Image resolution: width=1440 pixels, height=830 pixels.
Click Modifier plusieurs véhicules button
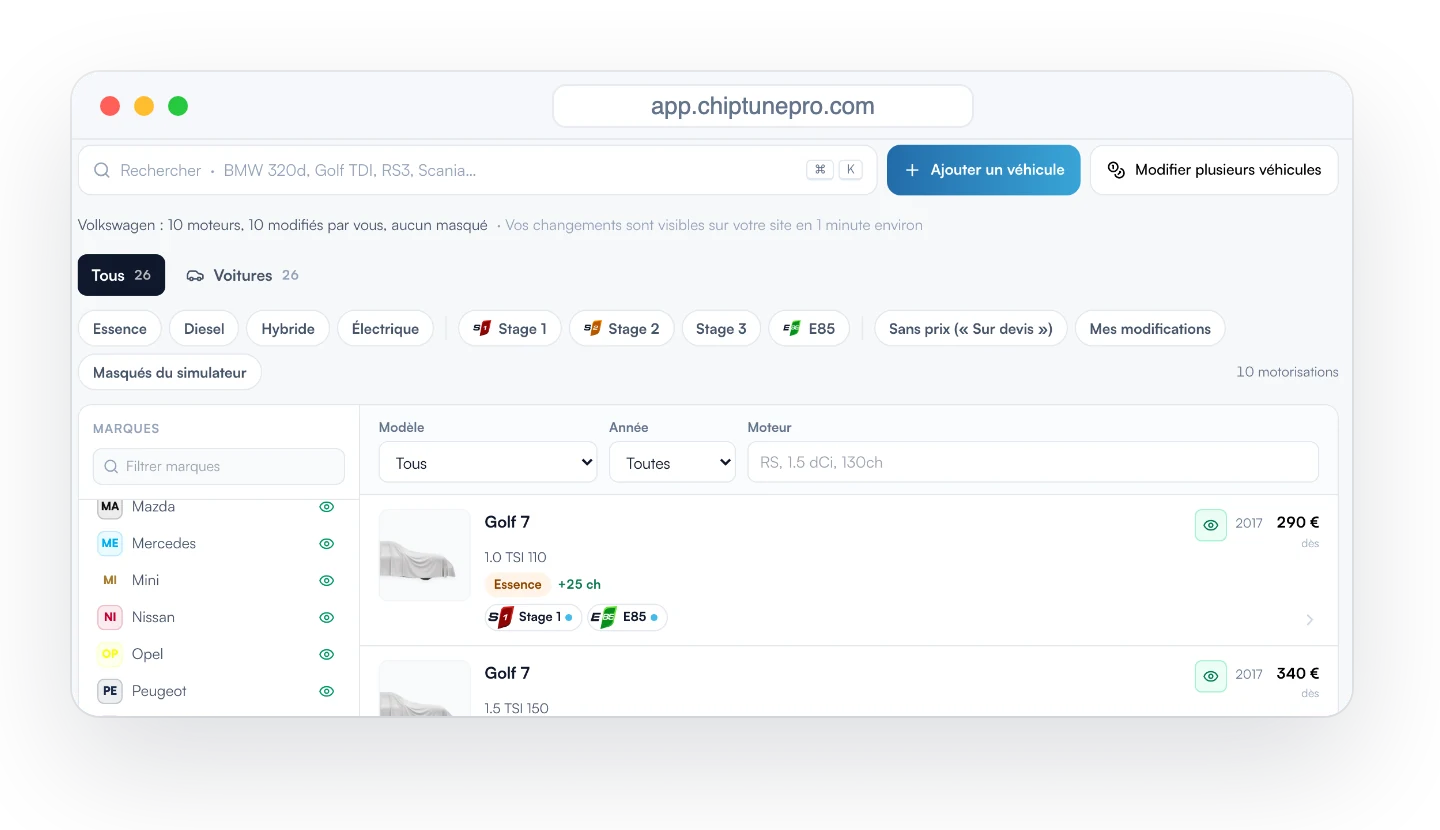(x=1214, y=170)
